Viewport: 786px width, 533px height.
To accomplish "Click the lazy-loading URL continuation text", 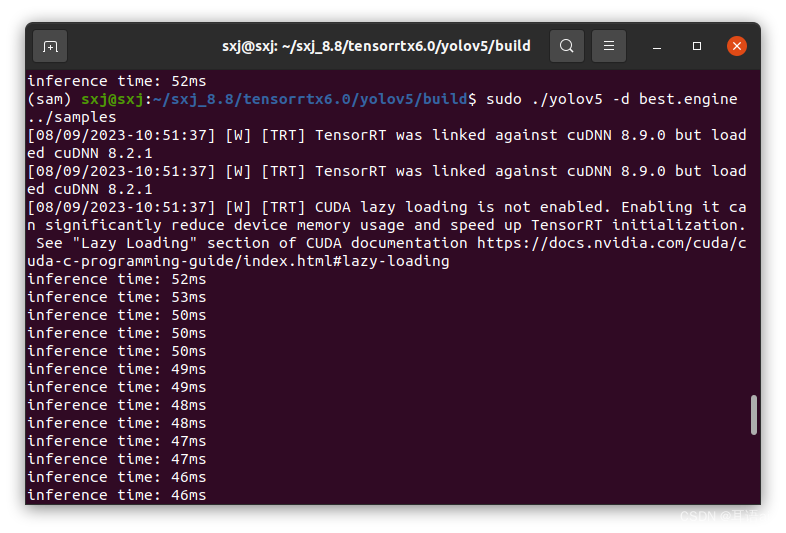I will coord(238,261).
